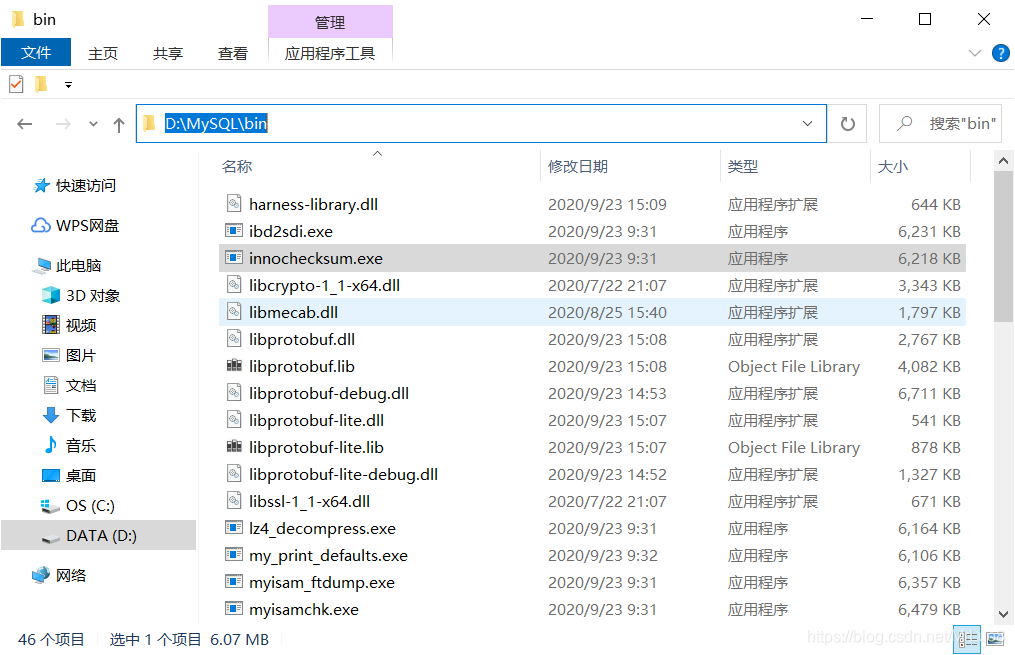Select the libprotobuf.lib file icon
The width and height of the screenshot is (1015, 655).
234,366
